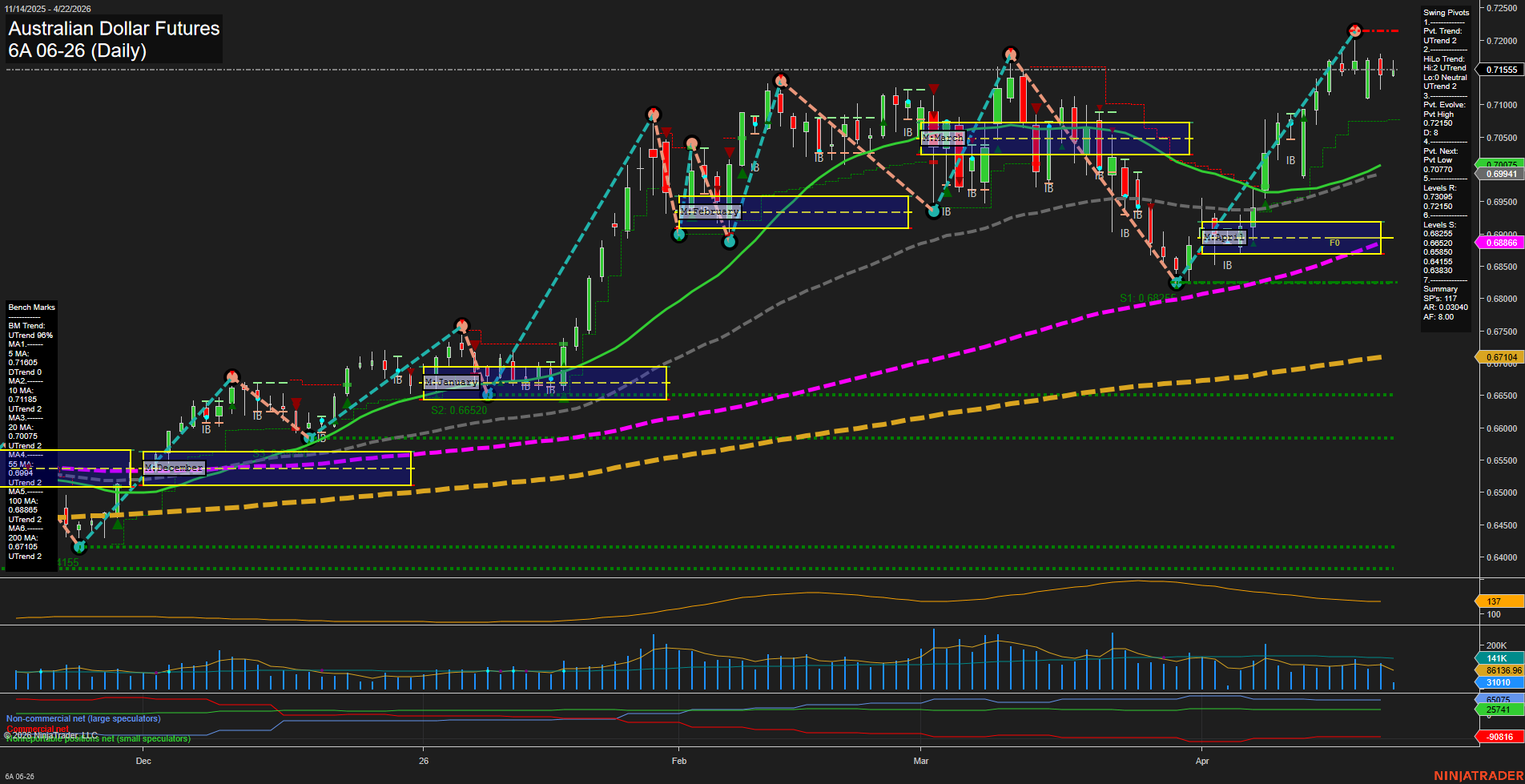Screen dimensions: 1525x784
Task: Click the Australian Dollar Futures chart title
Action: pyautogui.click(x=112, y=29)
